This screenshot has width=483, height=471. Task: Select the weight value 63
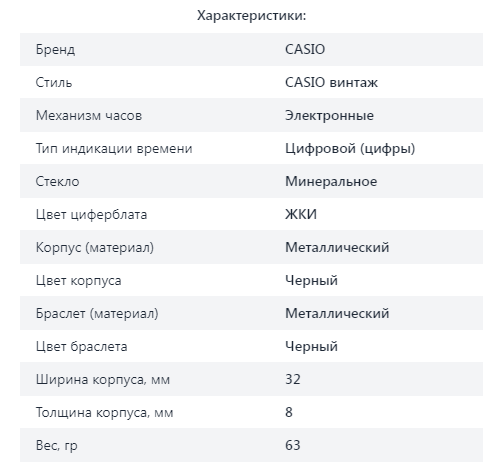click(293, 445)
